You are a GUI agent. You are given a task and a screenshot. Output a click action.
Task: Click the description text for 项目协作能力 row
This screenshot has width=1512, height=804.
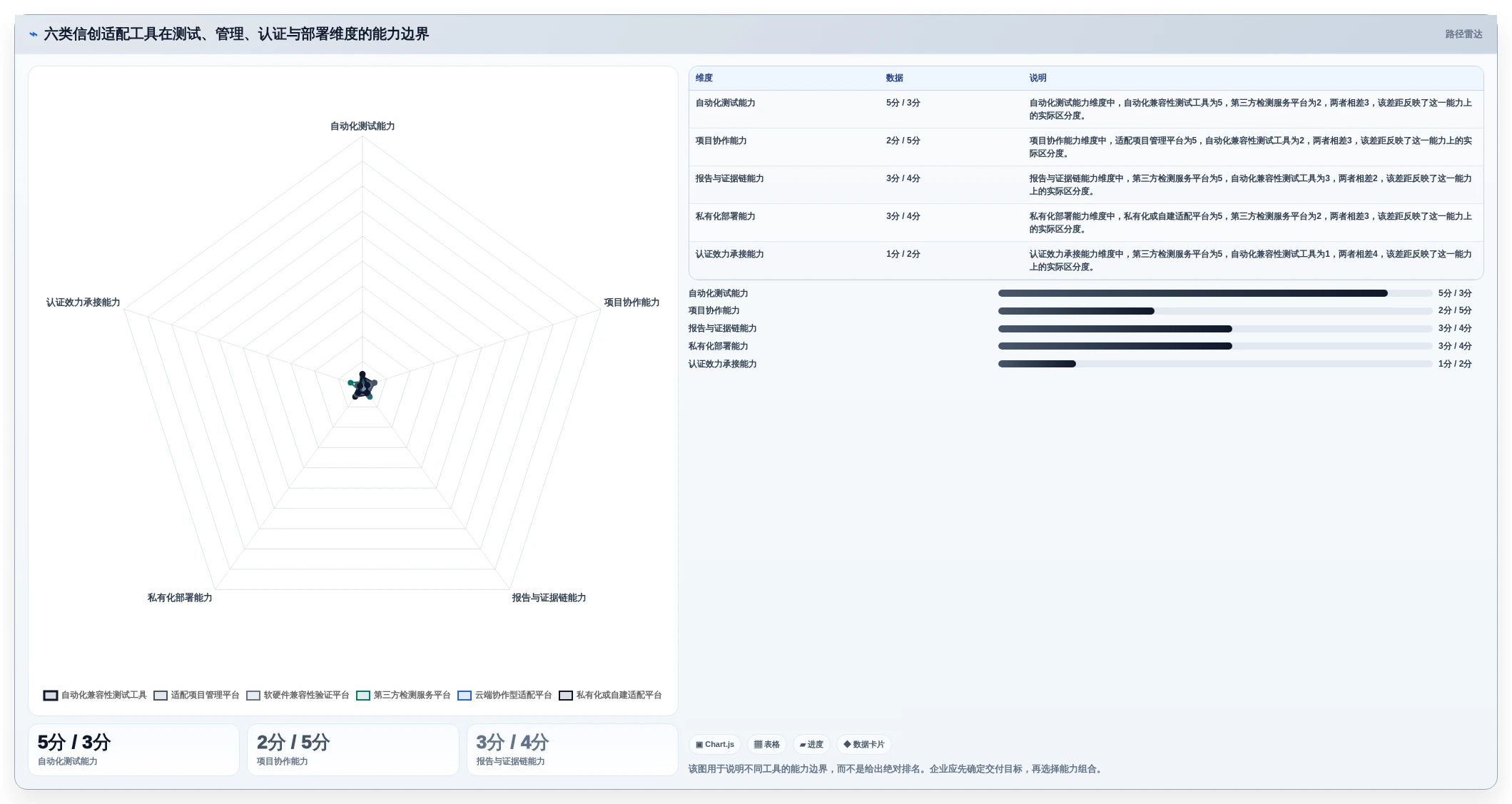[x=1250, y=147]
